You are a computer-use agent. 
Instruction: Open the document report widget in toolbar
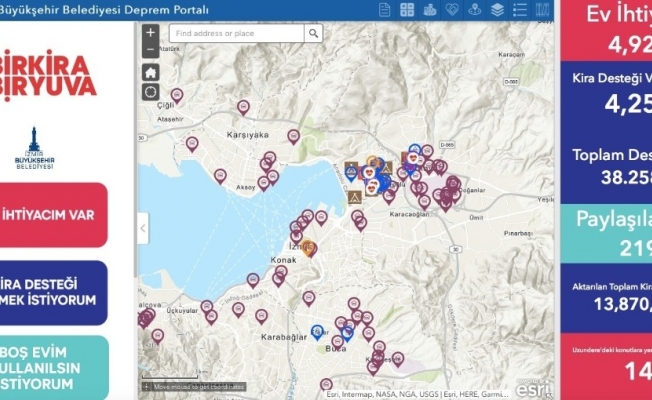(x=385, y=10)
